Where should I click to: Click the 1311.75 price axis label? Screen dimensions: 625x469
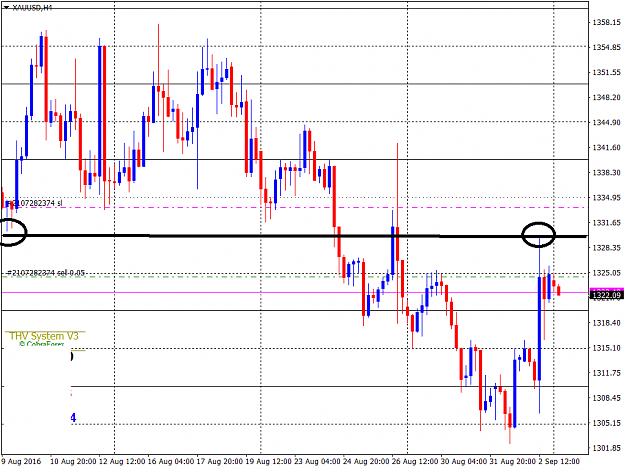(x=606, y=373)
